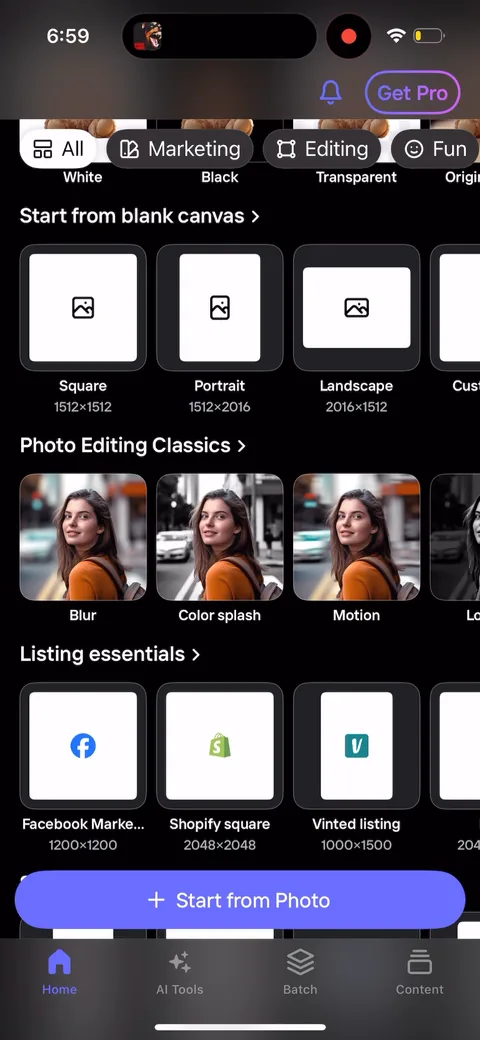Viewport: 480px width, 1040px height.
Task: Tap Start from Photo button
Action: (x=240, y=900)
